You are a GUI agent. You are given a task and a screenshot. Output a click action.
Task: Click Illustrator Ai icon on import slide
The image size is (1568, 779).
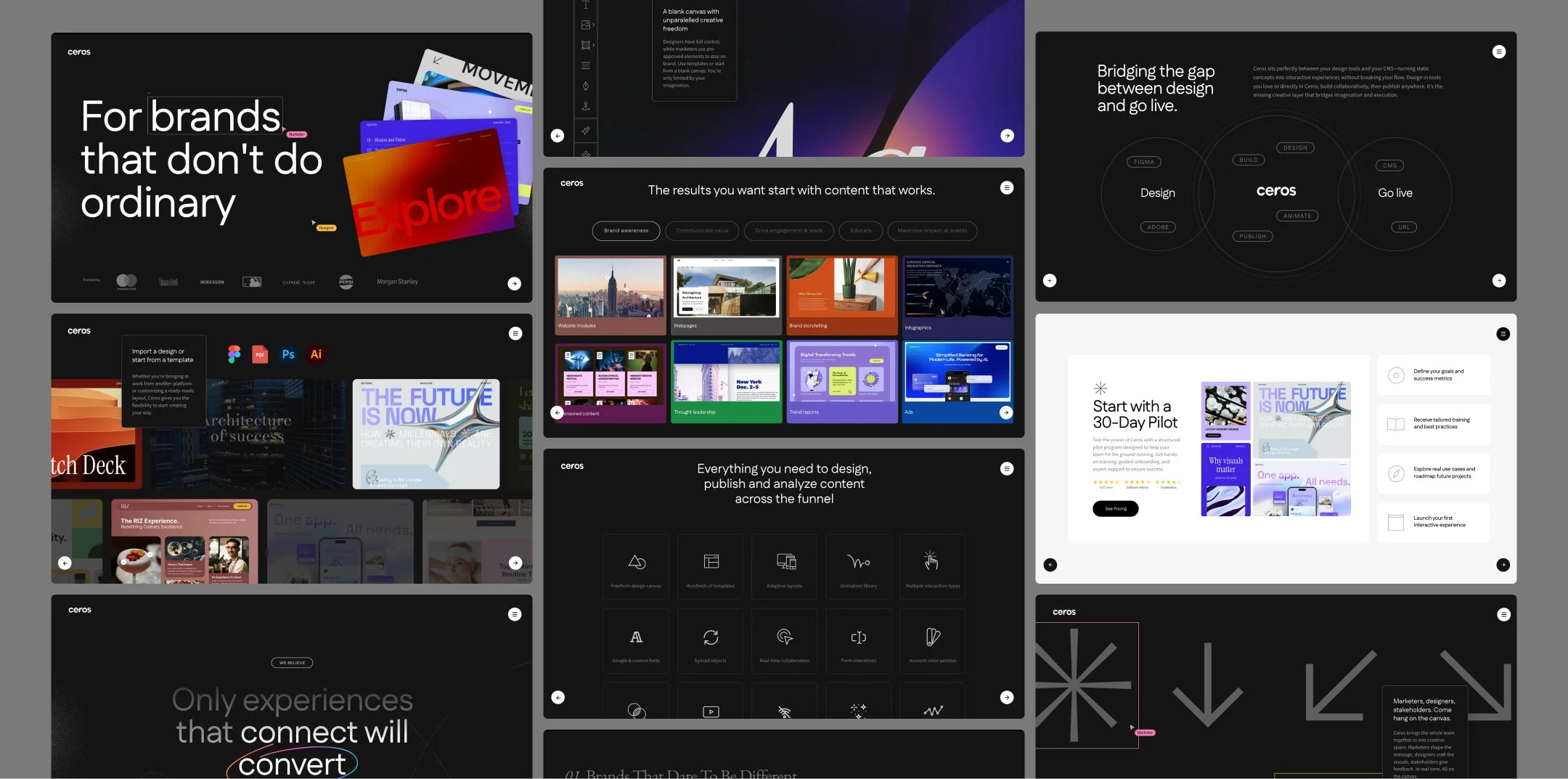316,354
